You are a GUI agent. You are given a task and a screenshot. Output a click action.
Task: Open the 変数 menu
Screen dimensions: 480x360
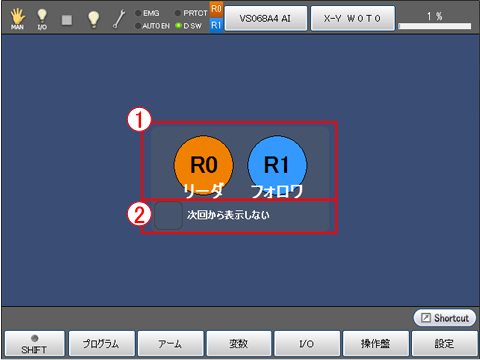[239, 344]
